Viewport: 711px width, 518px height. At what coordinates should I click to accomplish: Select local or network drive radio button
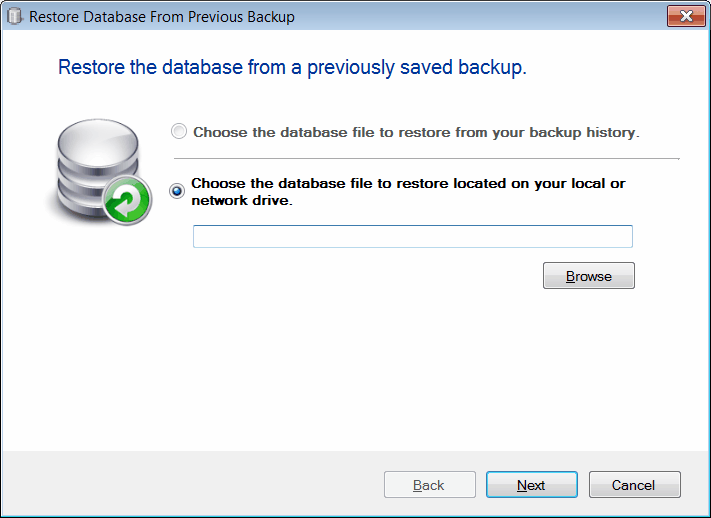point(178,191)
